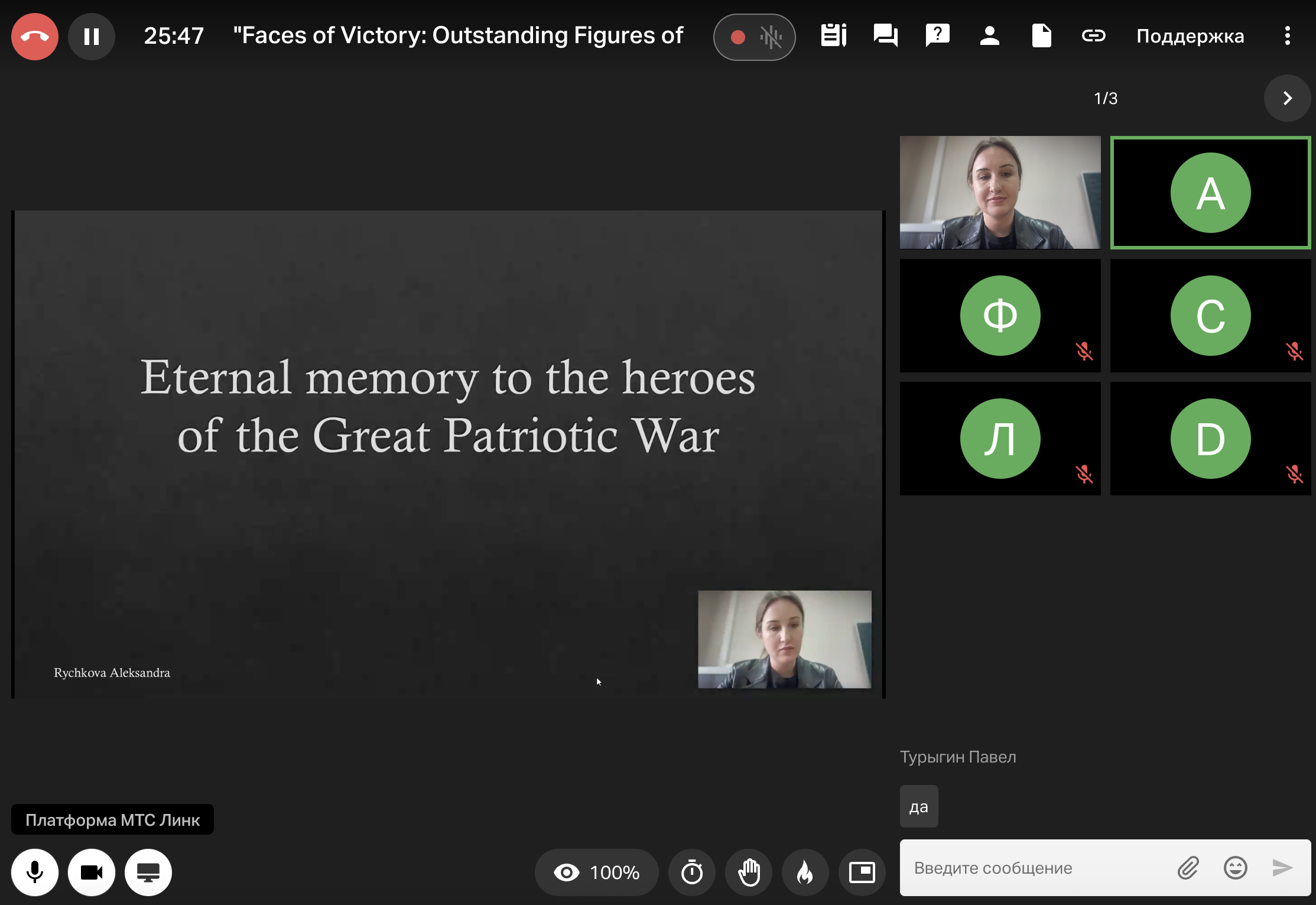
Task: Click the 1/3 page indicator
Action: pos(1106,98)
